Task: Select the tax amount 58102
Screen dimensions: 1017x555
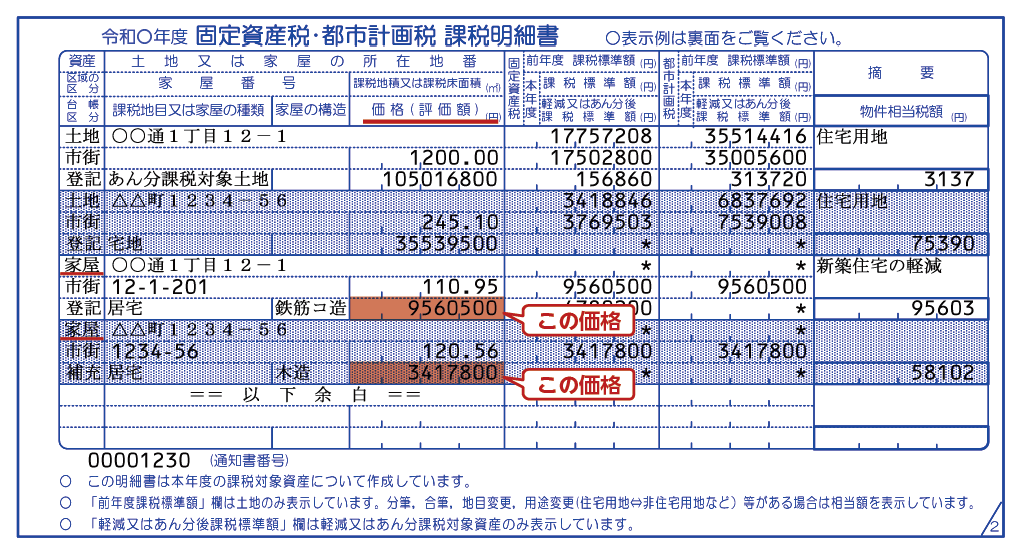Action: (x=942, y=372)
